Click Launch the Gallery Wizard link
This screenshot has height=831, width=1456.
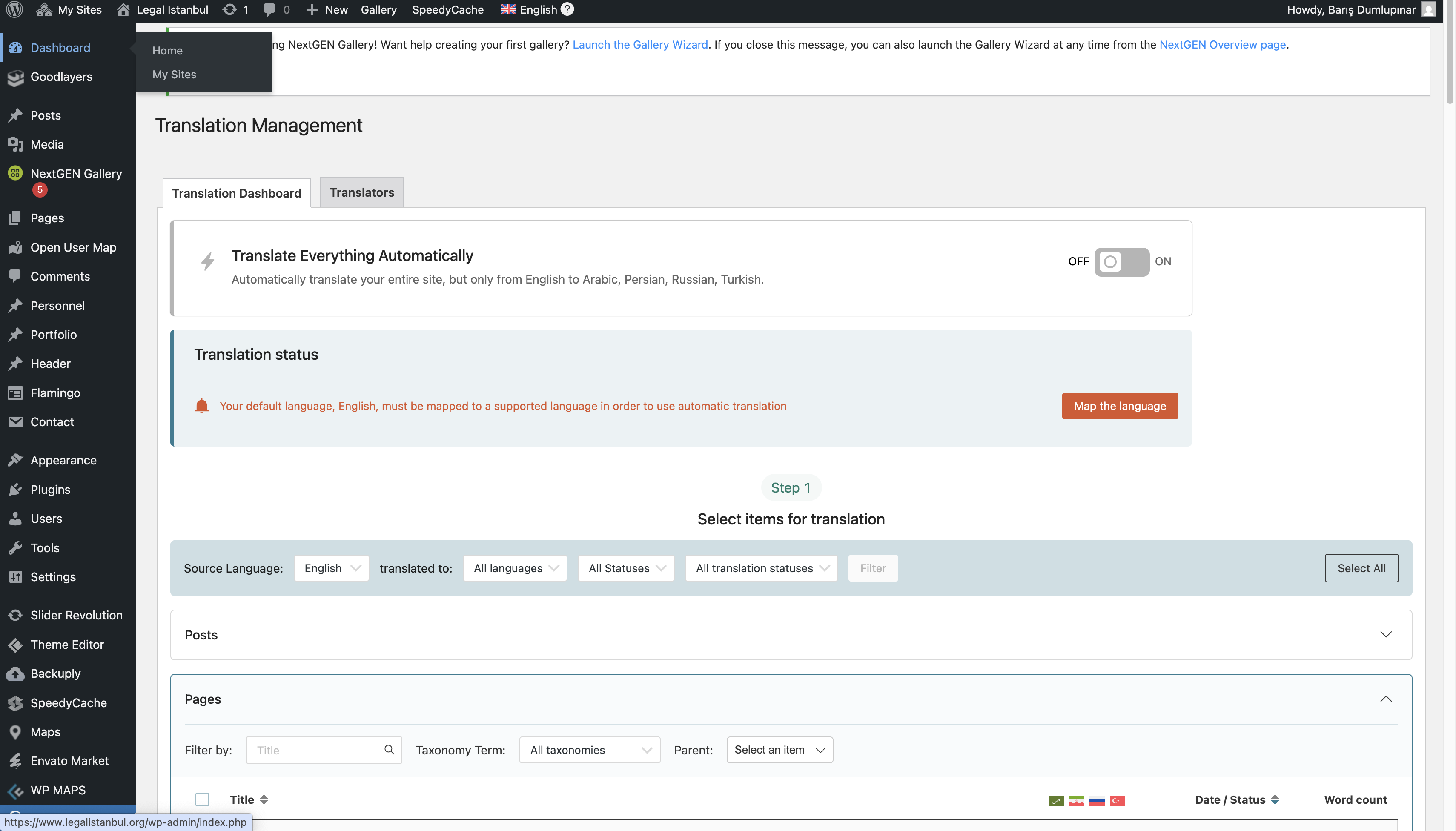point(640,45)
